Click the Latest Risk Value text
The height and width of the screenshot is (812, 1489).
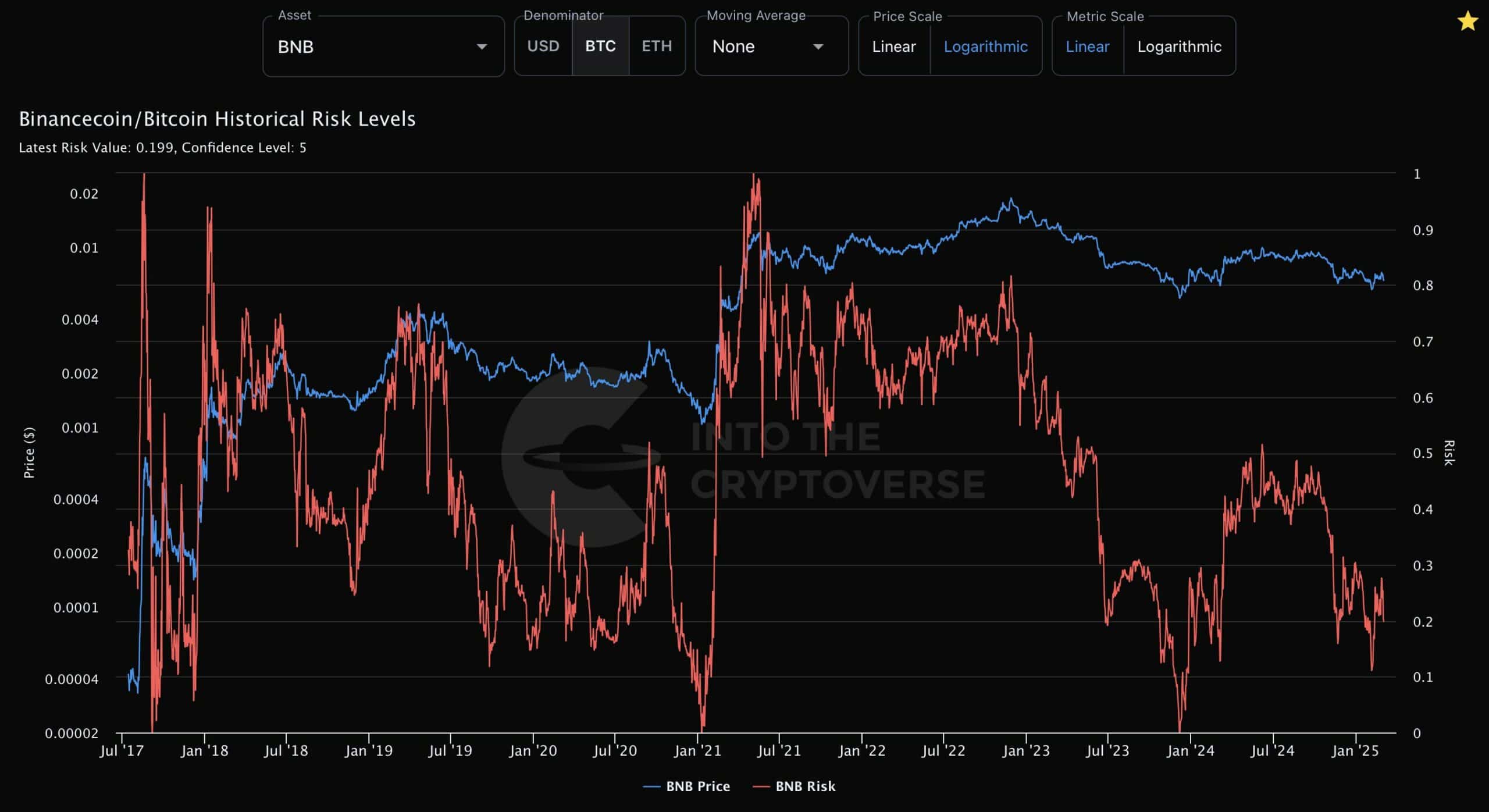point(163,148)
